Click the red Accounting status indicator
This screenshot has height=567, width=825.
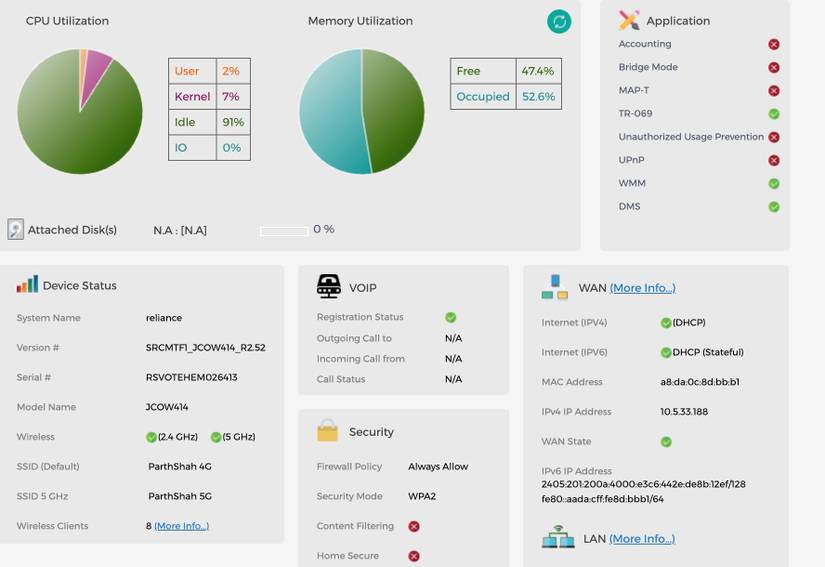pyautogui.click(x=773, y=44)
